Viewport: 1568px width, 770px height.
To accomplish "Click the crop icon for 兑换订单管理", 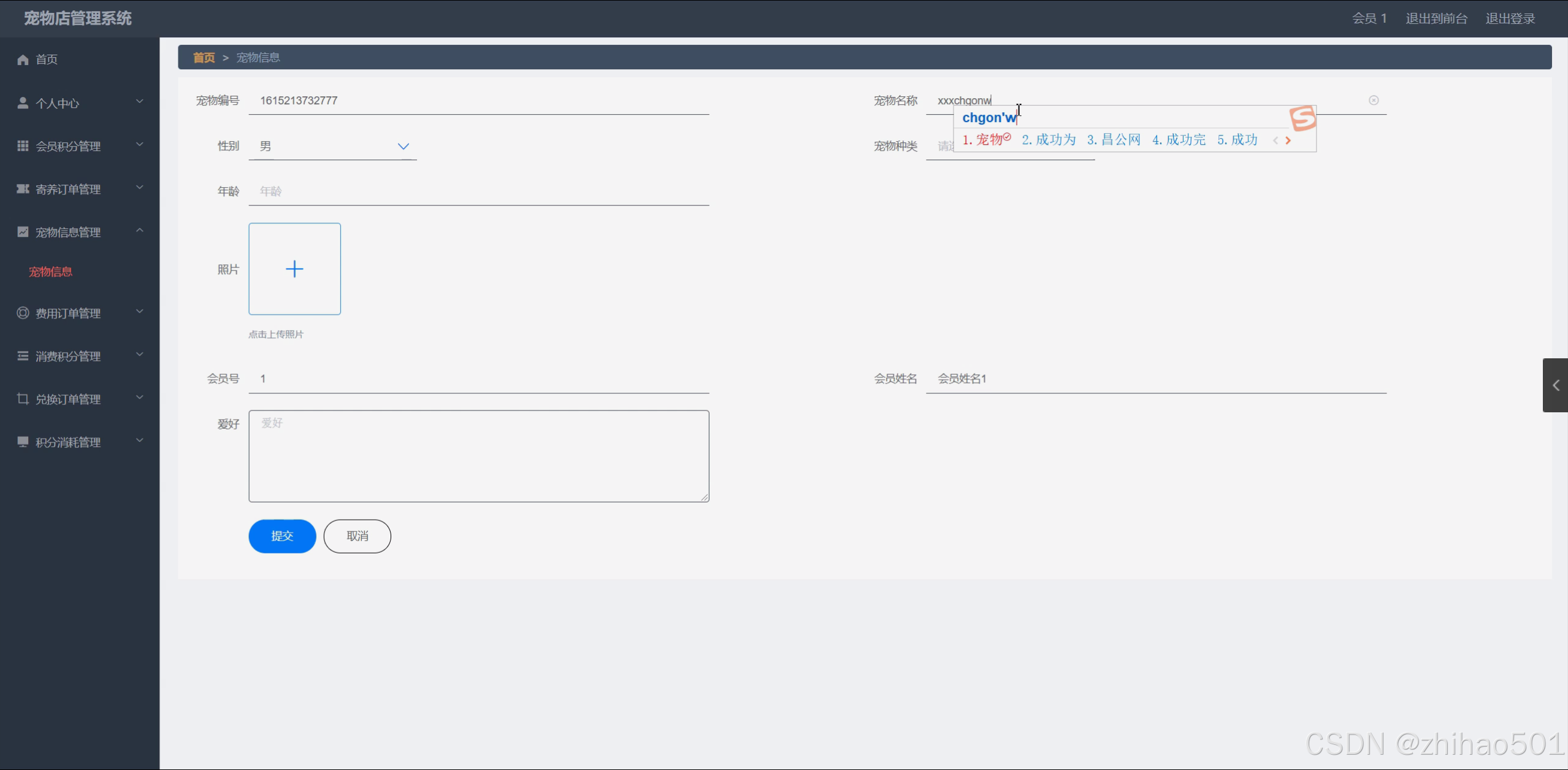I will (23, 399).
